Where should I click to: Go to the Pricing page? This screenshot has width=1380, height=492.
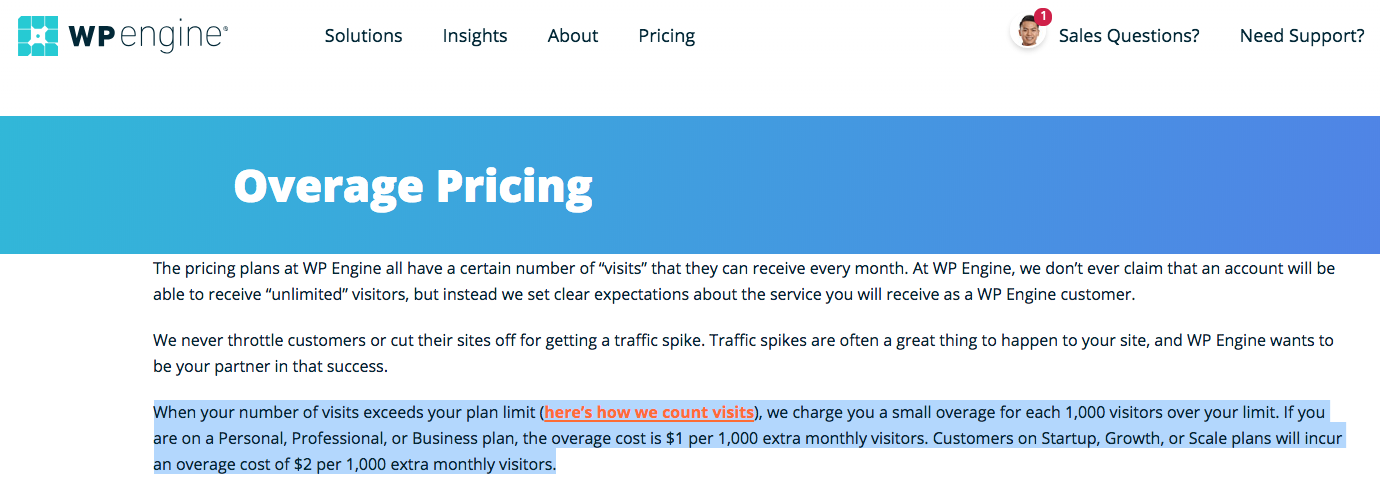pyautogui.click(x=667, y=36)
